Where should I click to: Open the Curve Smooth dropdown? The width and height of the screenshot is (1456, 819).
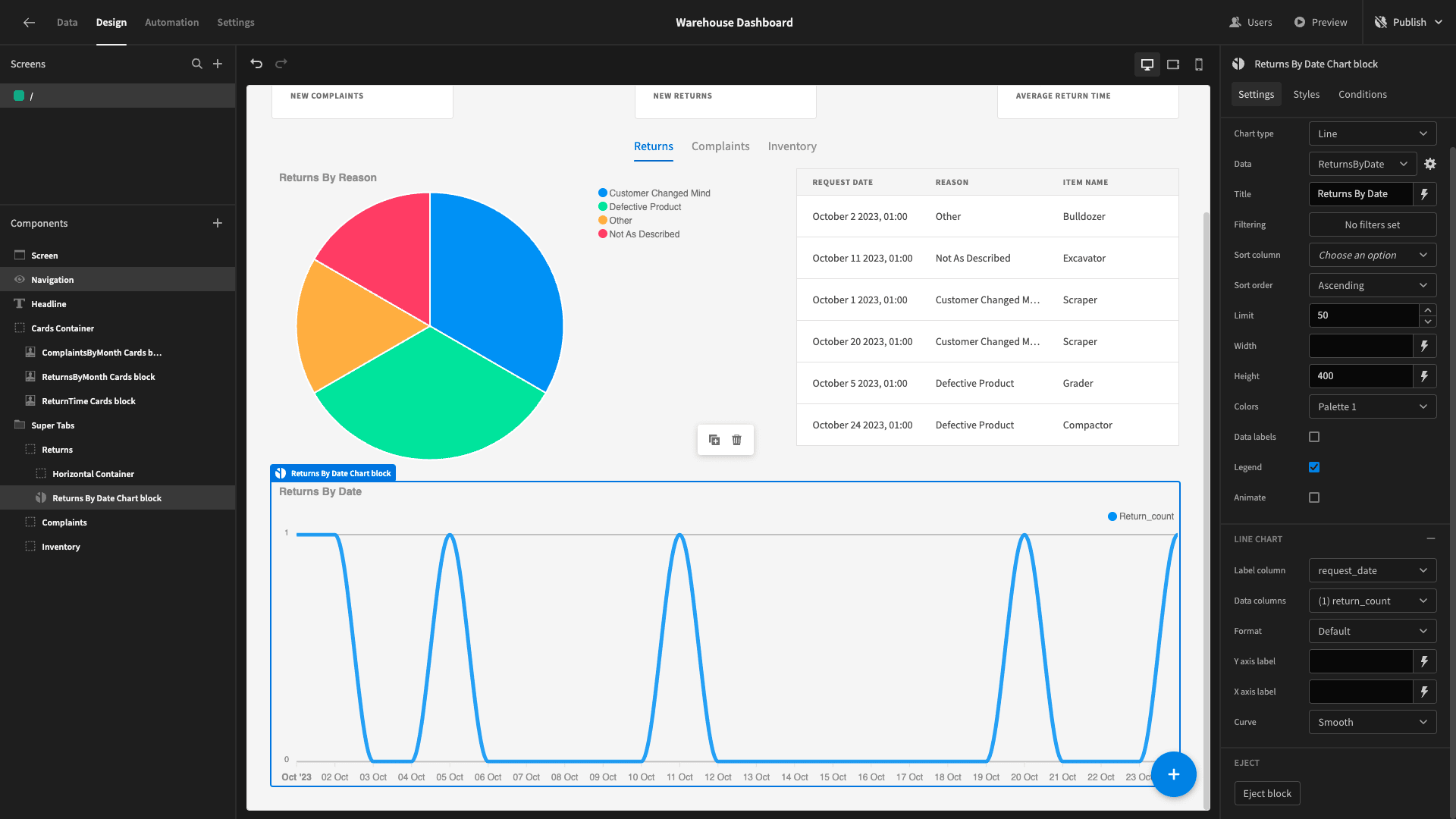1373,722
